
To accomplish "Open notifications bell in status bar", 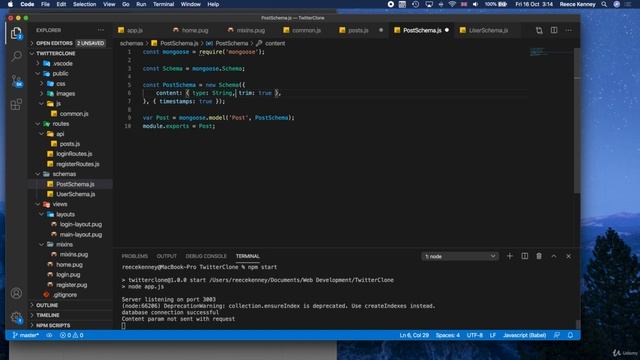I will coord(570,335).
